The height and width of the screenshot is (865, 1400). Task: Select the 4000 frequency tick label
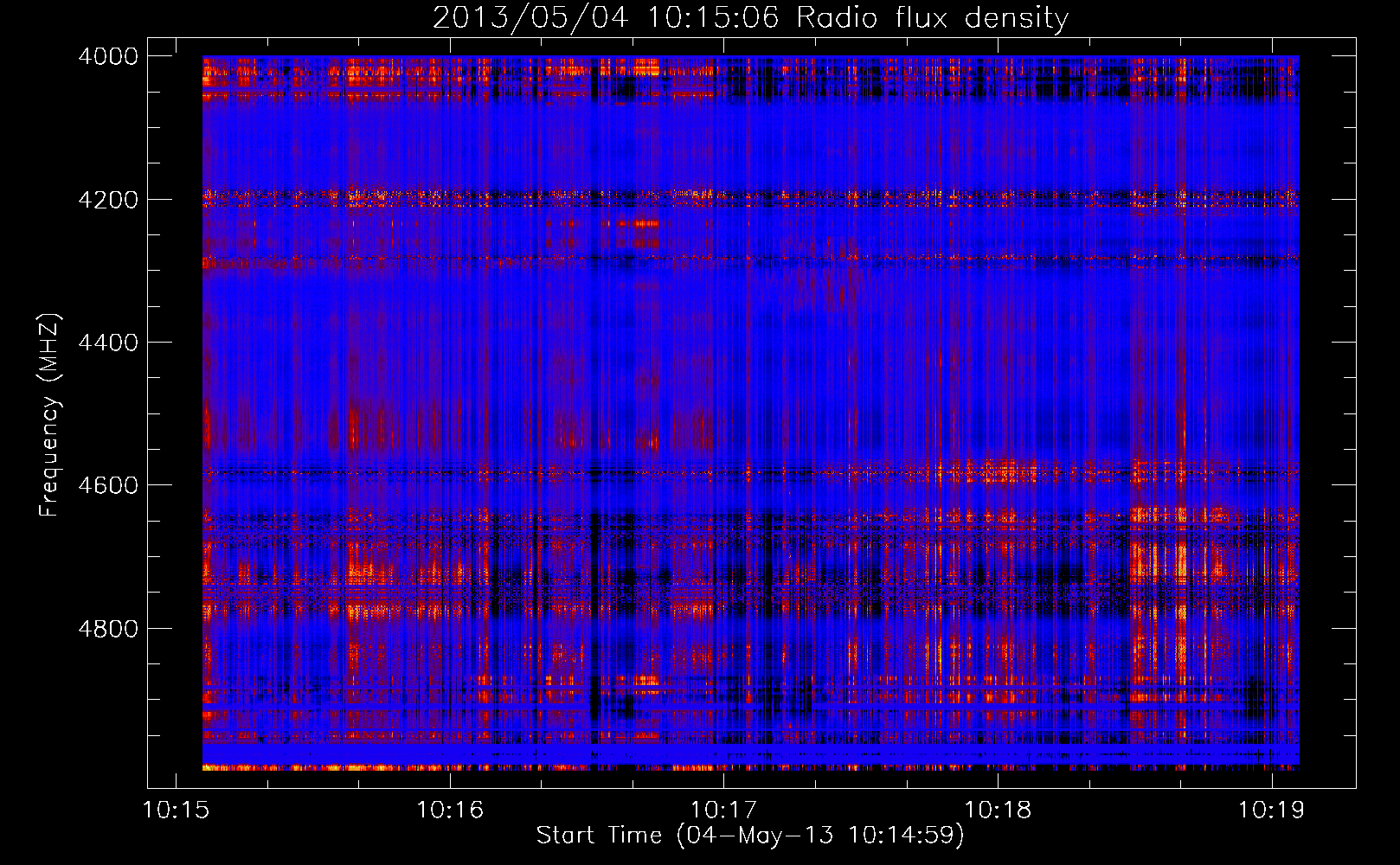(x=108, y=56)
